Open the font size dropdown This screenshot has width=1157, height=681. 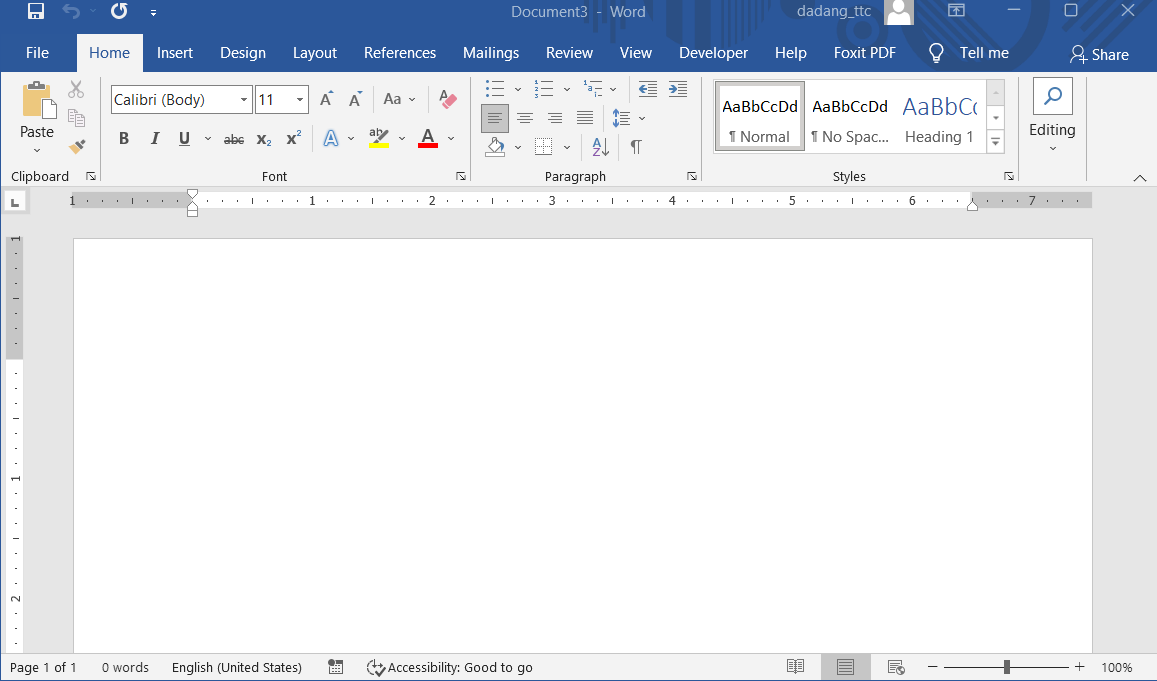300,100
